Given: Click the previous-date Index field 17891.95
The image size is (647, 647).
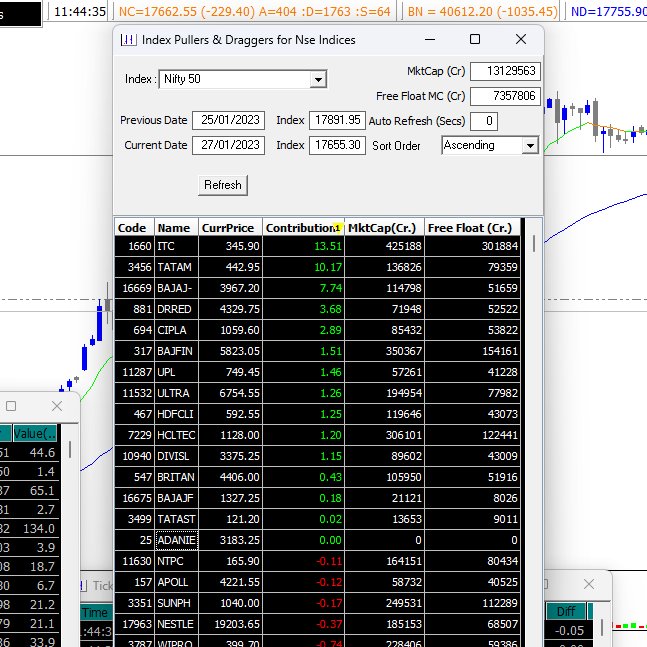Looking at the screenshot, I should click(x=338, y=120).
